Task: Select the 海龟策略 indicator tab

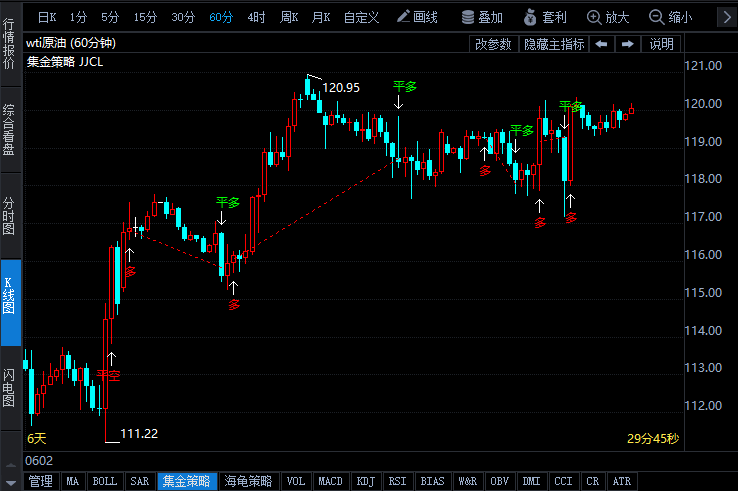Action: (x=249, y=481)
